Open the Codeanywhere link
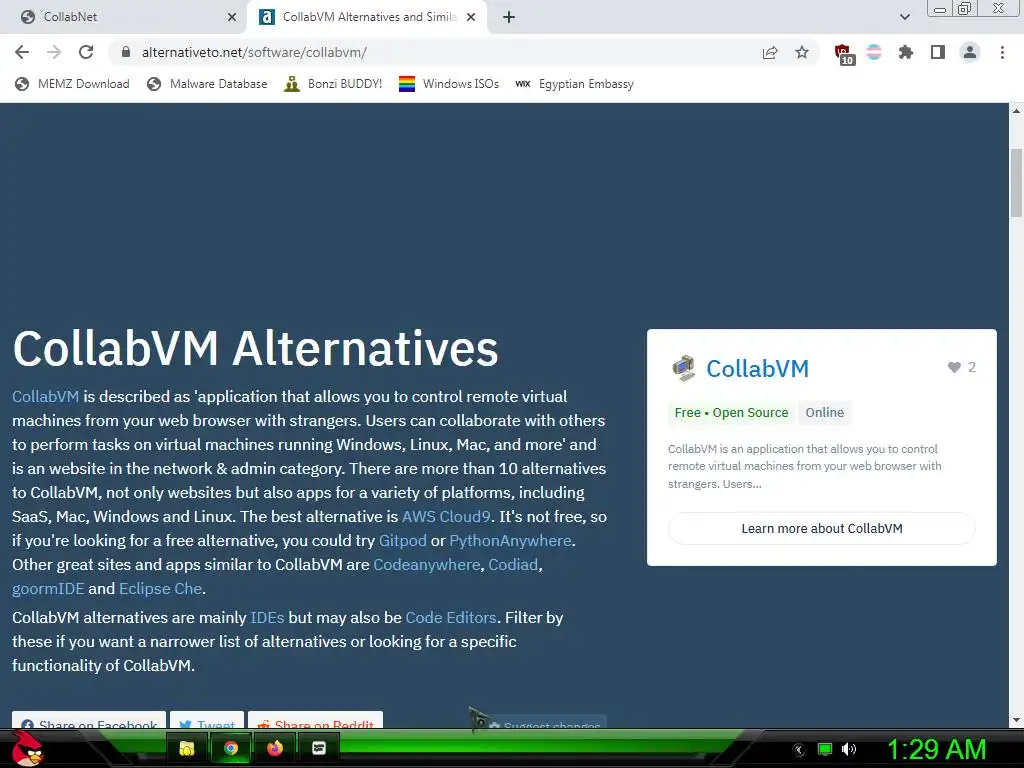1024x768 pixels. pos(426,564)
